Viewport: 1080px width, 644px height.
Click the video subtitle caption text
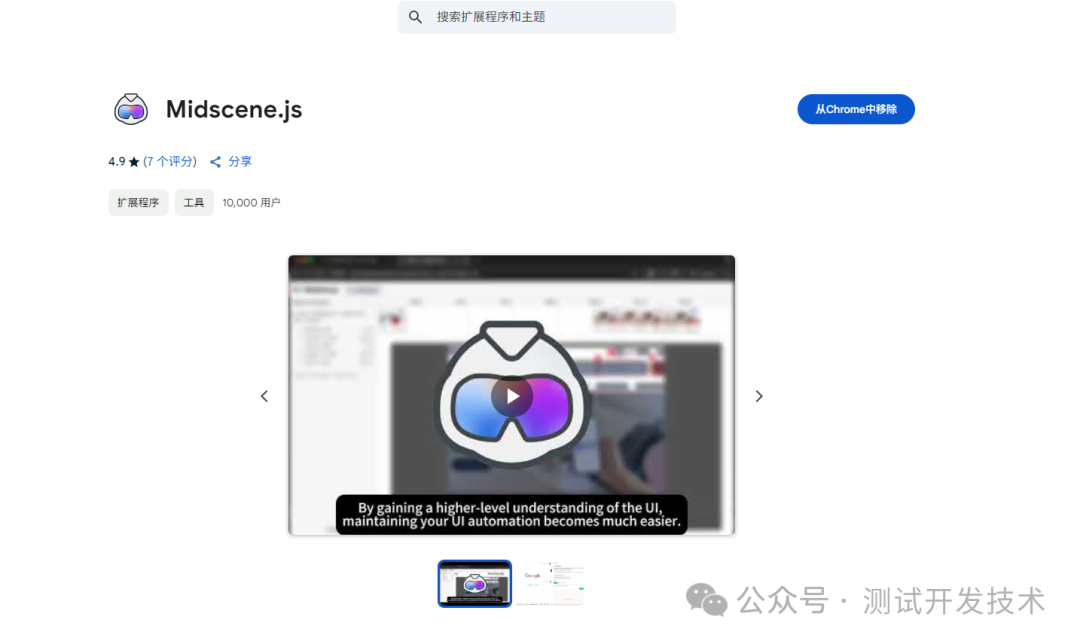click(511, 514)
